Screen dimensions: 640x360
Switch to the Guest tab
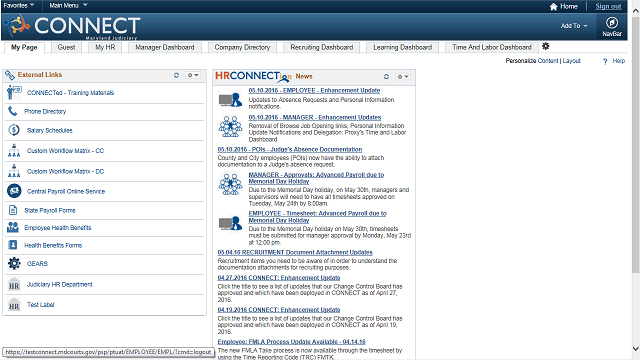tap(66, 47)
